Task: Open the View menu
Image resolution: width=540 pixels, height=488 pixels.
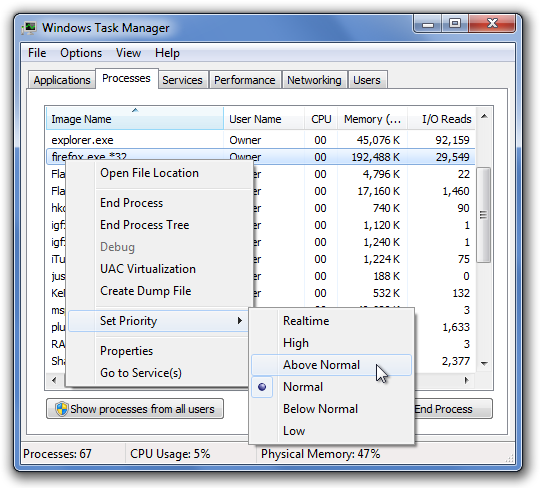Action: pyautogui.click(x=128, y=53)
